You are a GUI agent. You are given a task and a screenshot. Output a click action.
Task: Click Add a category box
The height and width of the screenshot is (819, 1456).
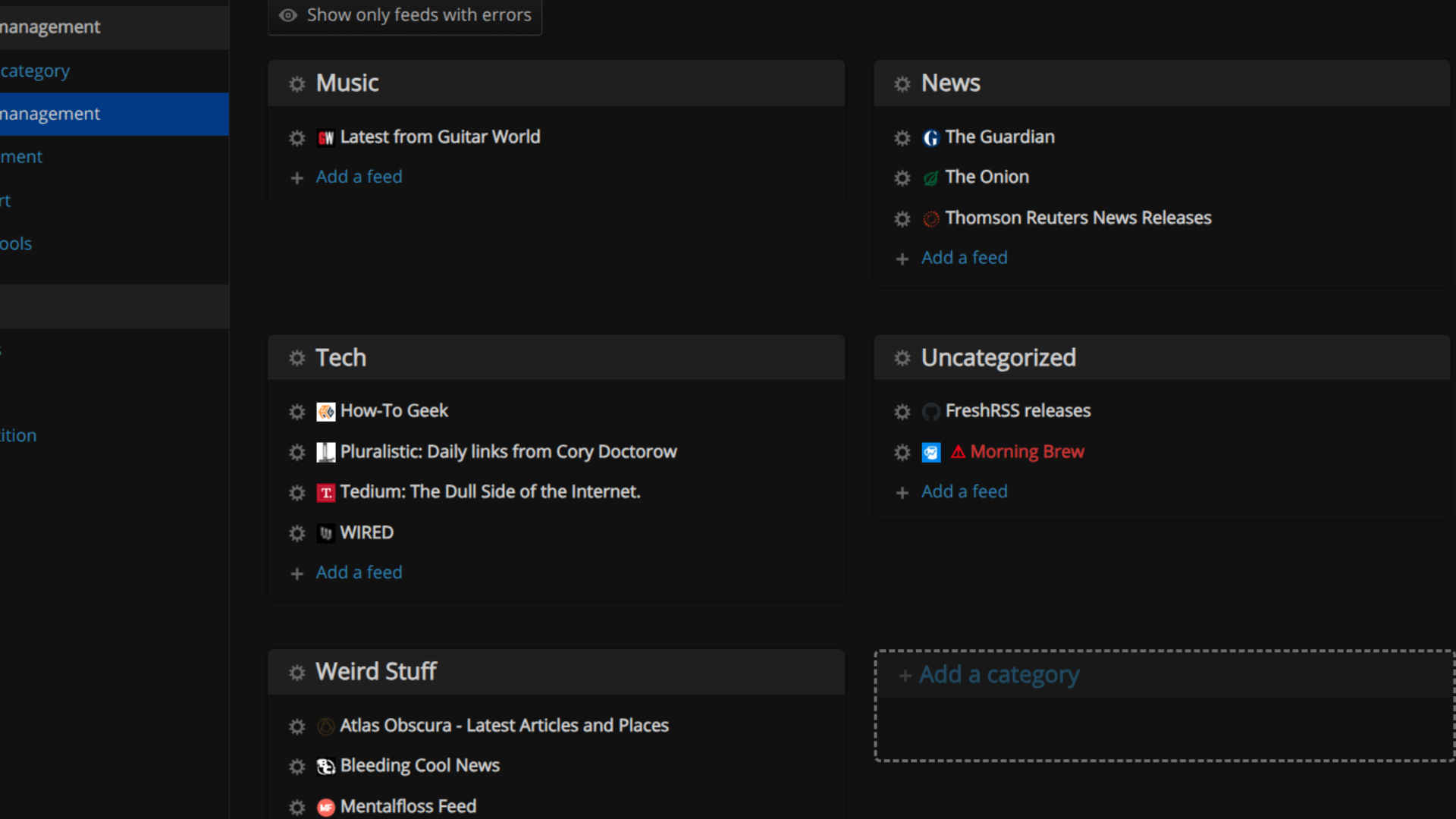[1164, 705]
